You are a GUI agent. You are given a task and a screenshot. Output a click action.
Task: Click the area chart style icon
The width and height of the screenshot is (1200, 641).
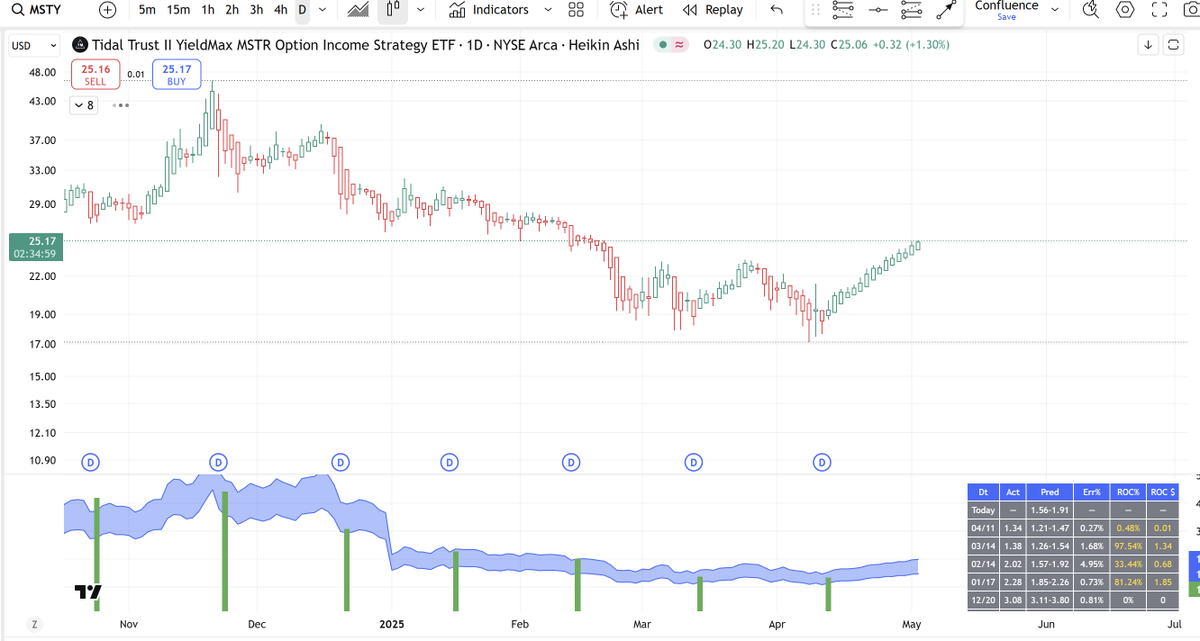[358, 10]
